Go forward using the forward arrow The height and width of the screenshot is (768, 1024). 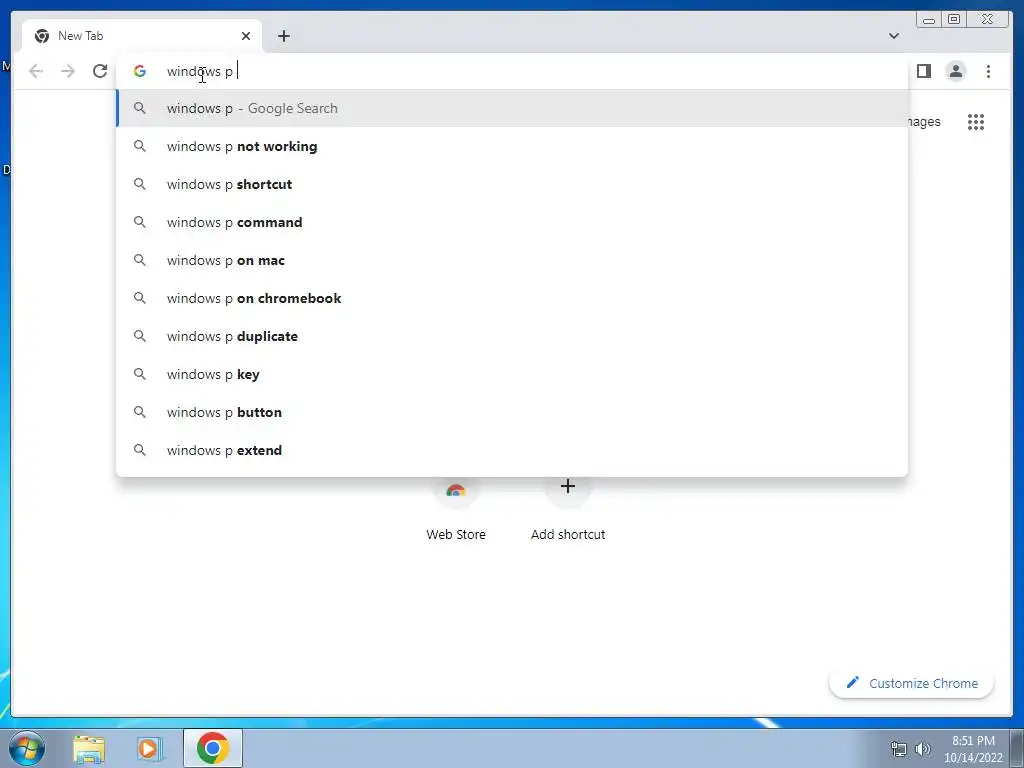coord(68,71)
